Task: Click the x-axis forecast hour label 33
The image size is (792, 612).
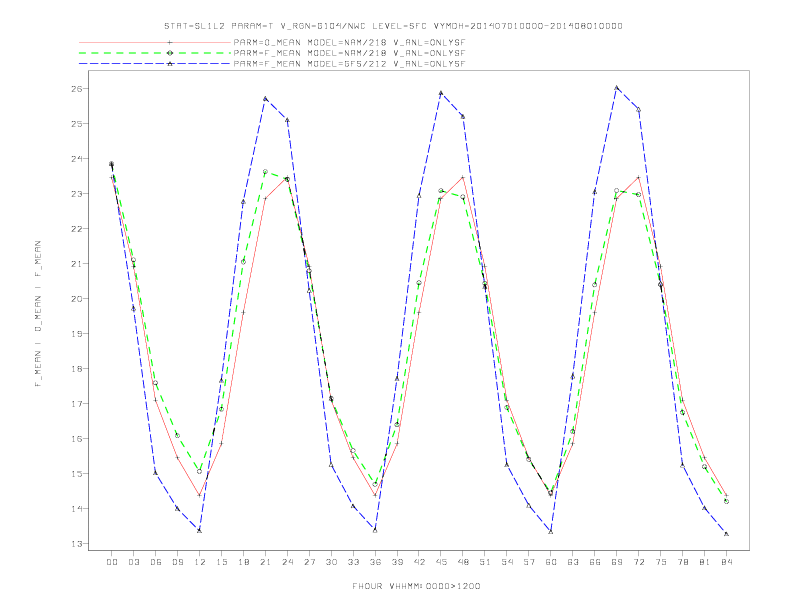Action: click(353, 562)
